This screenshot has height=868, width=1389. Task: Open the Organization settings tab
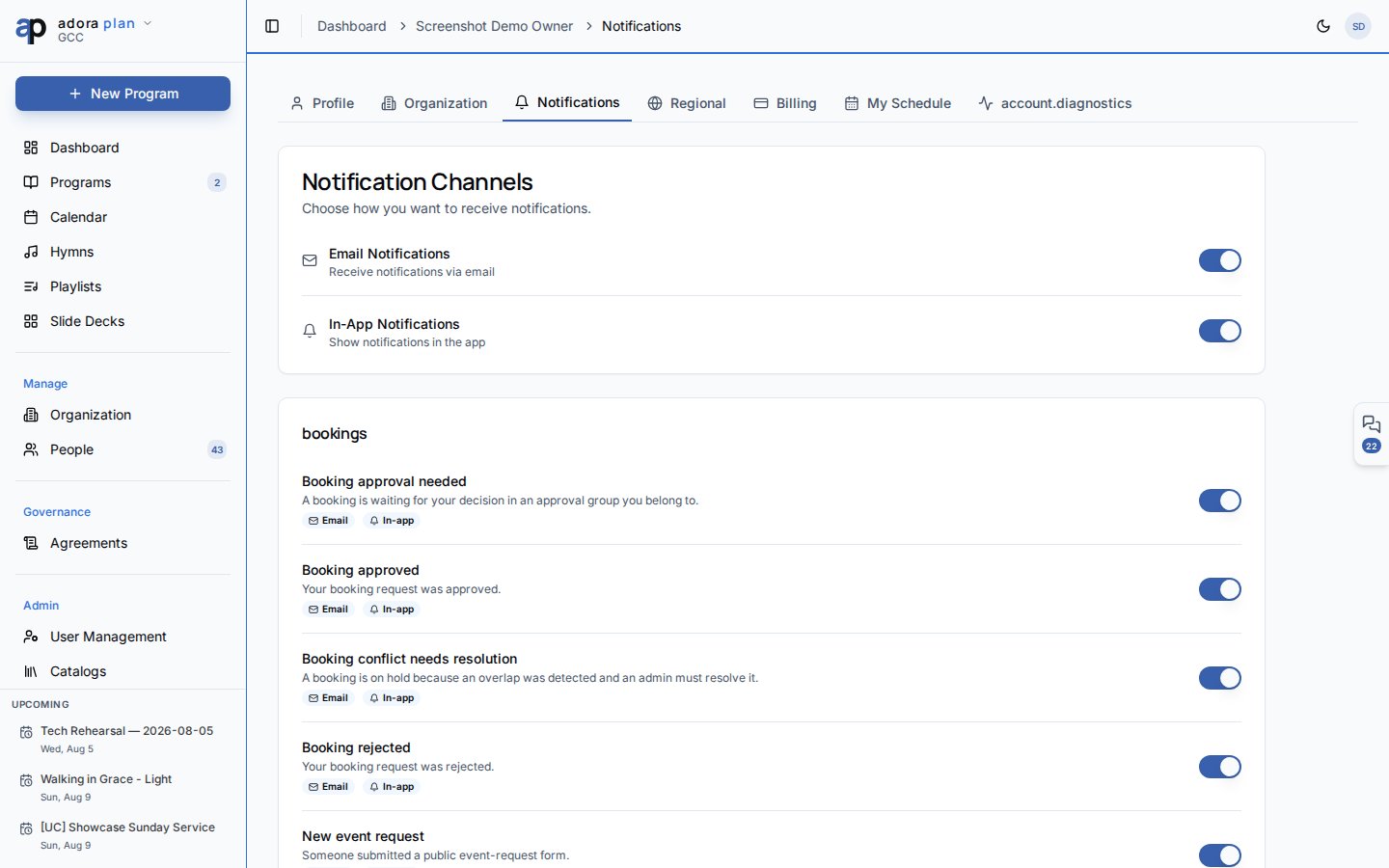[434, 103]
